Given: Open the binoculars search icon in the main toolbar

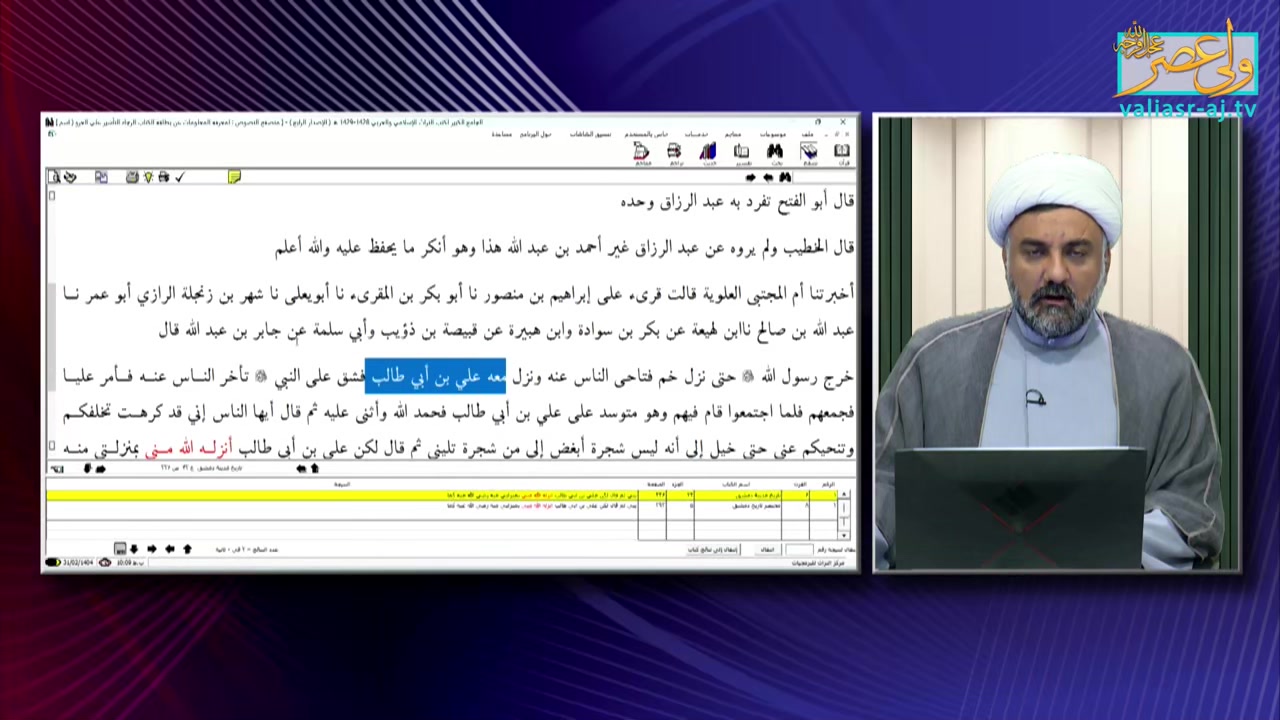Looking at the screenshot, I should [775, 151].
